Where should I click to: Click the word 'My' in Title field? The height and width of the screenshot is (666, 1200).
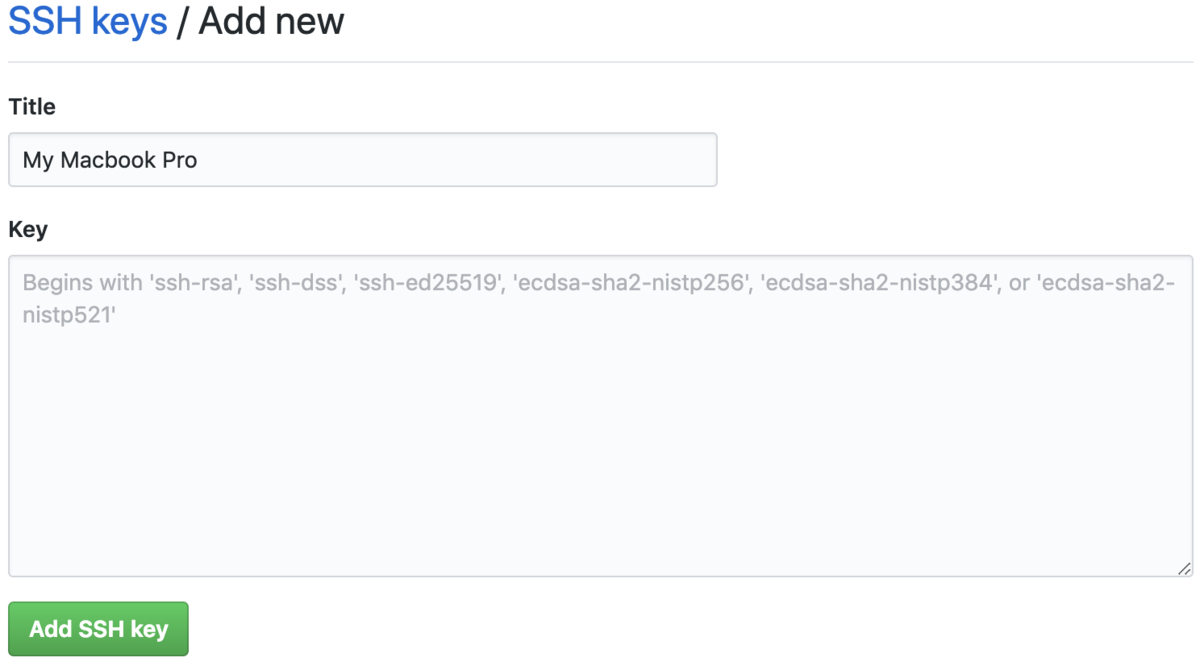pos(38,160)
